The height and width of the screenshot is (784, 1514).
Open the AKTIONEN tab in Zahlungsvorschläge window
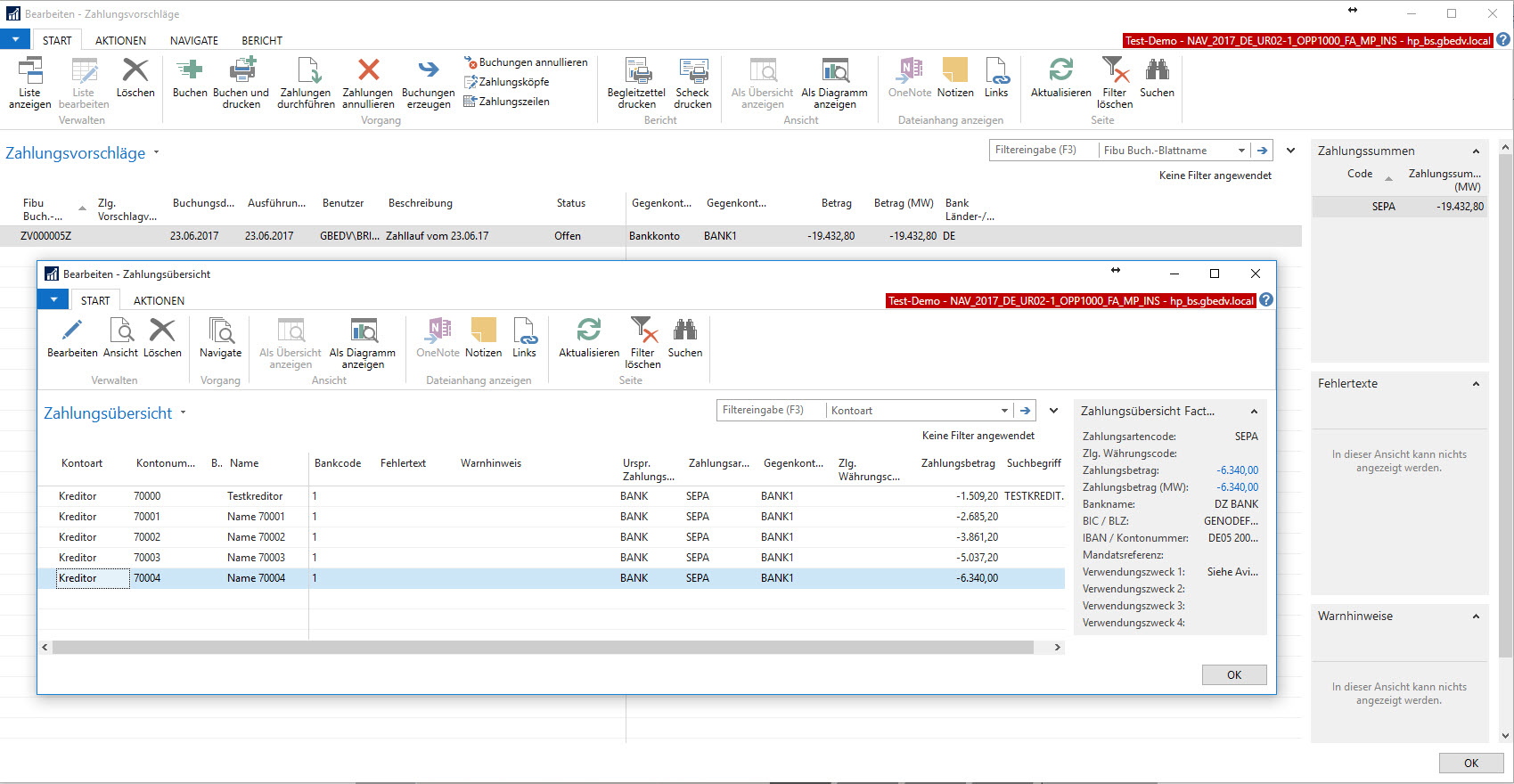coord(120,41)
